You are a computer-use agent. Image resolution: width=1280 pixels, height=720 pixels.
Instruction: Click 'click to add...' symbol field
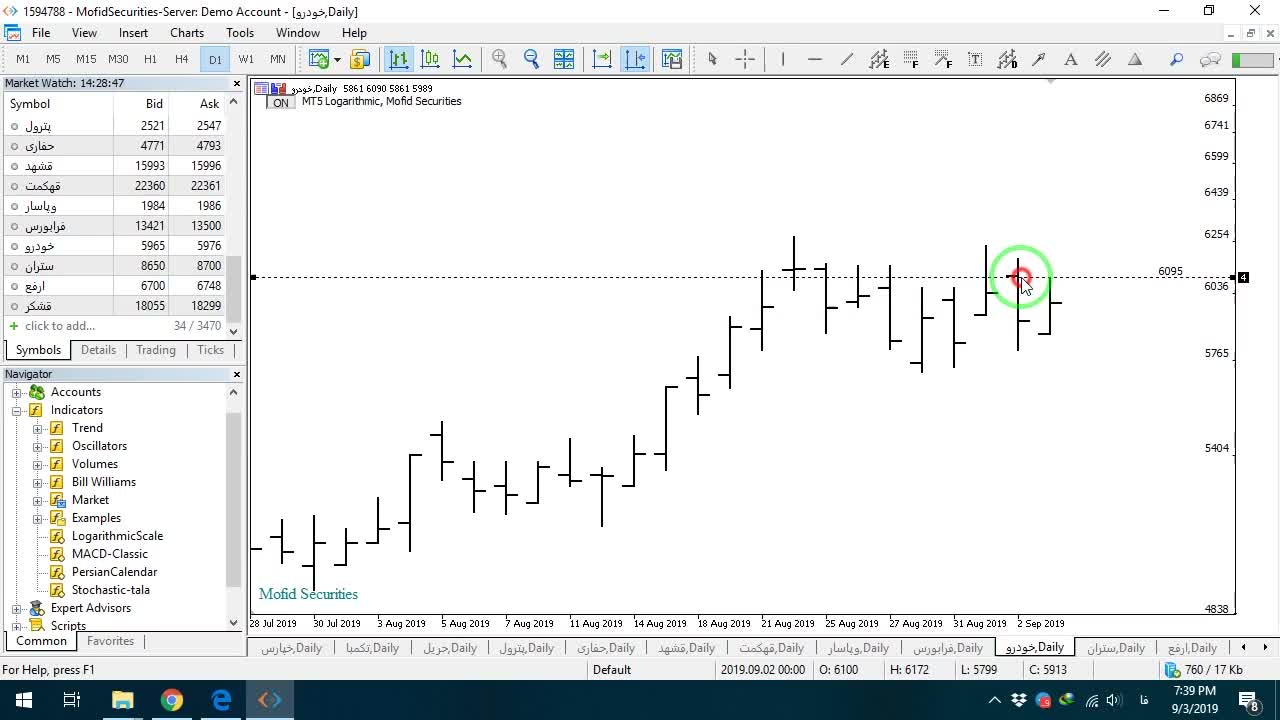60,326
